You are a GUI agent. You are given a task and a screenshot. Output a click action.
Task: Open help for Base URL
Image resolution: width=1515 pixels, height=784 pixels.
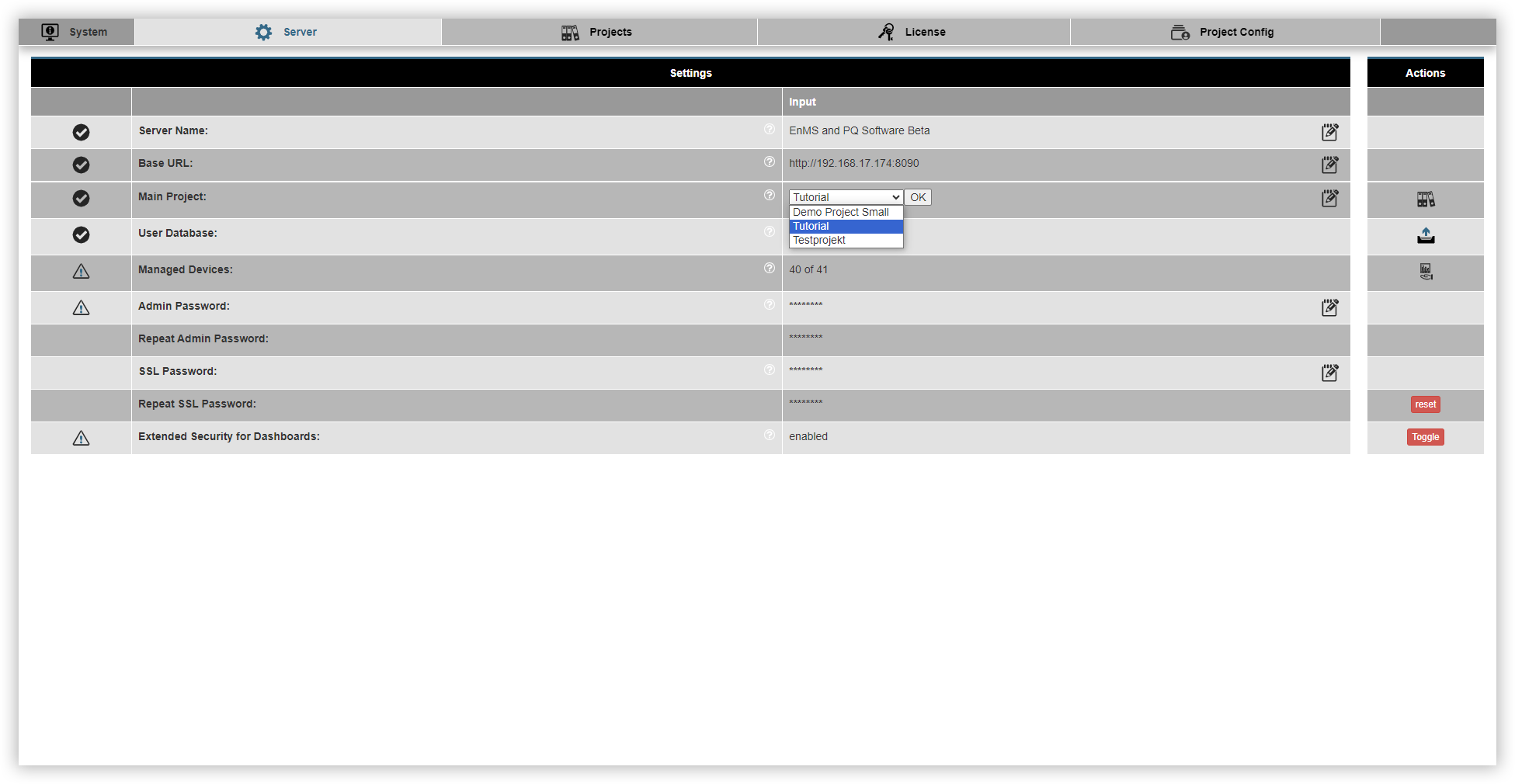[770, 161]
